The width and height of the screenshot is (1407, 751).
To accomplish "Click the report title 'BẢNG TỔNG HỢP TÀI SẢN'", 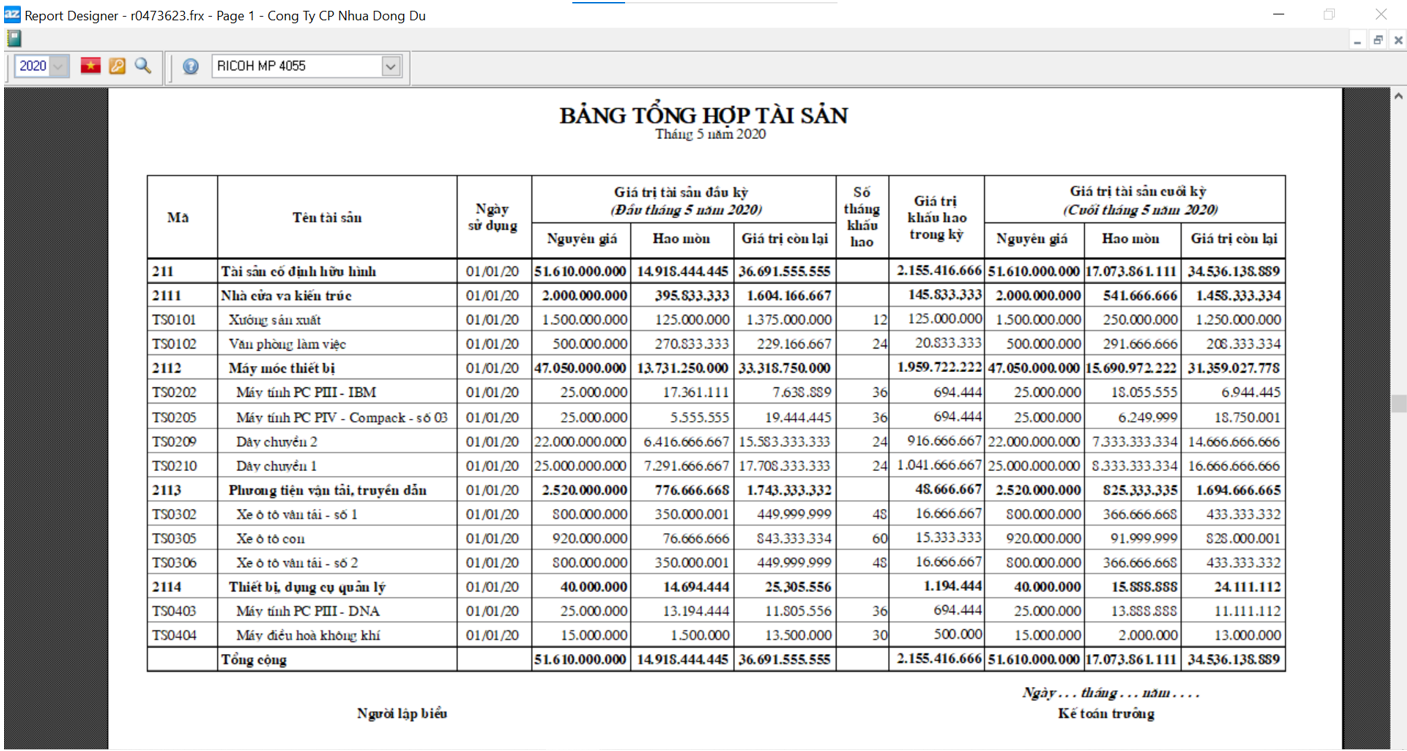I will [703, 115].
